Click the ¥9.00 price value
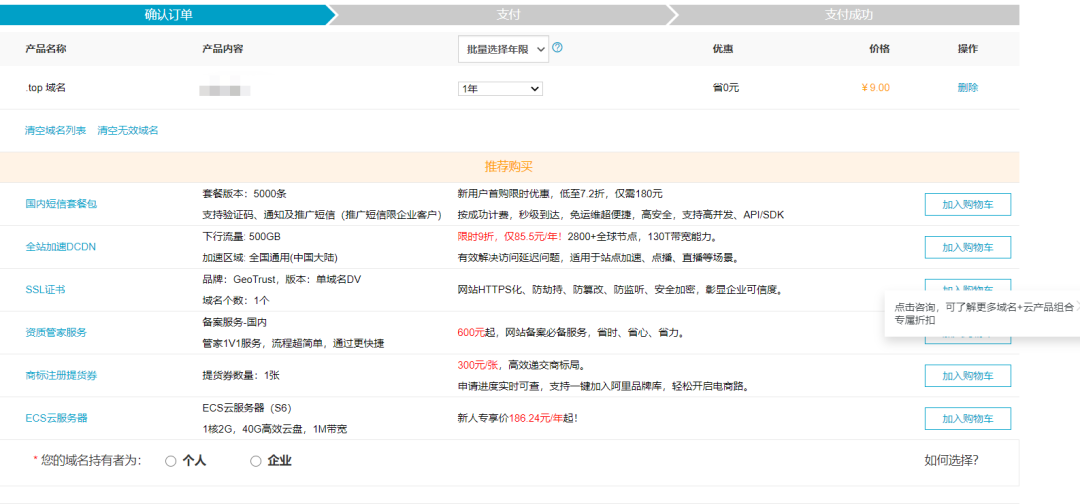 pos(875,87)
